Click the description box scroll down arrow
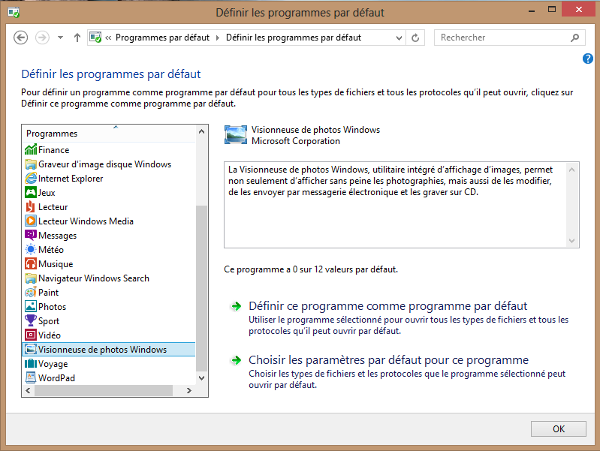Image resolution: width=600 pixels, height=451 pixels. (572, 241)
